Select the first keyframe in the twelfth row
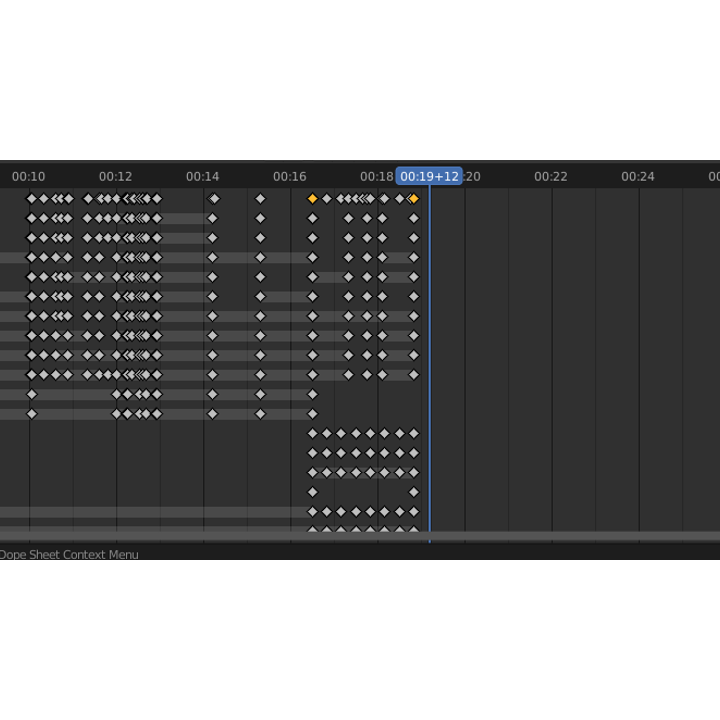The image size is (720, 720). (32, 414)
